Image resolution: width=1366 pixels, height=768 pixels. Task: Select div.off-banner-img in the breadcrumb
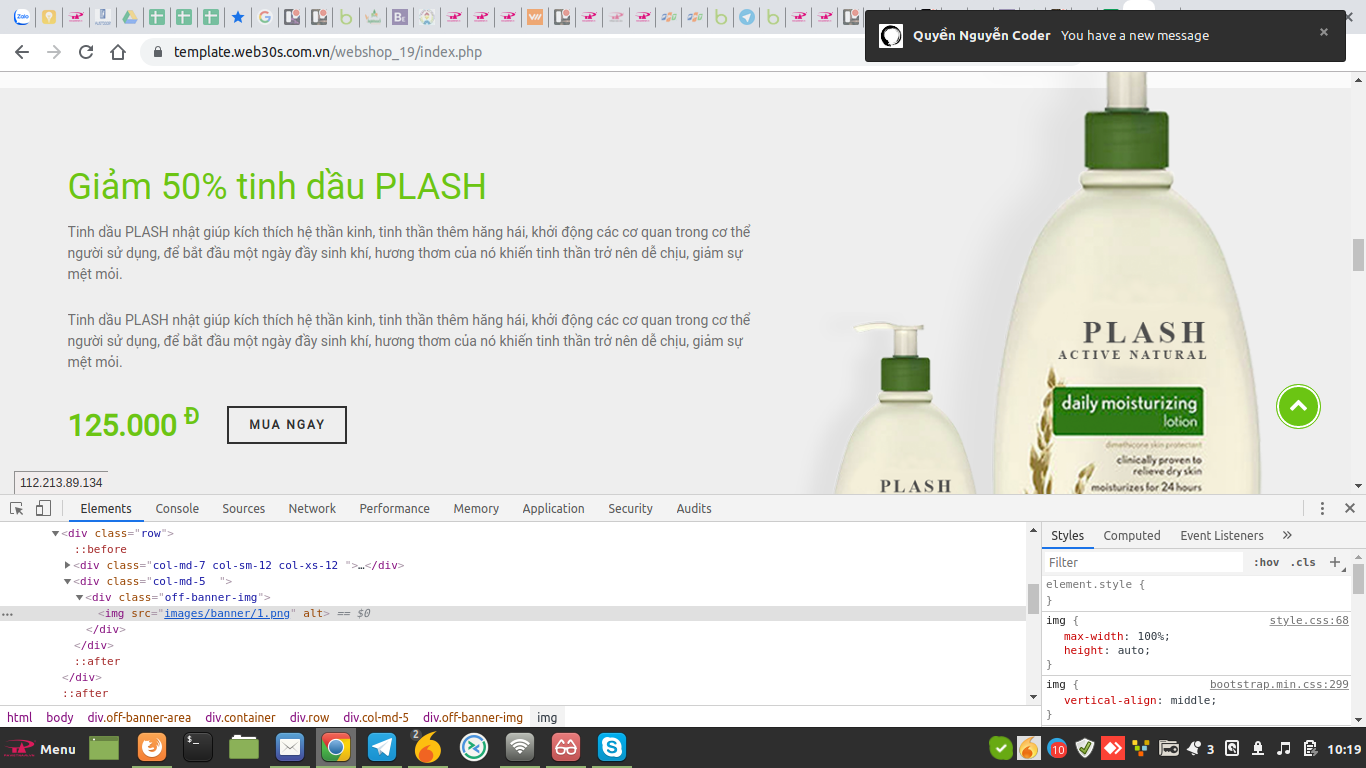[473, 717]
